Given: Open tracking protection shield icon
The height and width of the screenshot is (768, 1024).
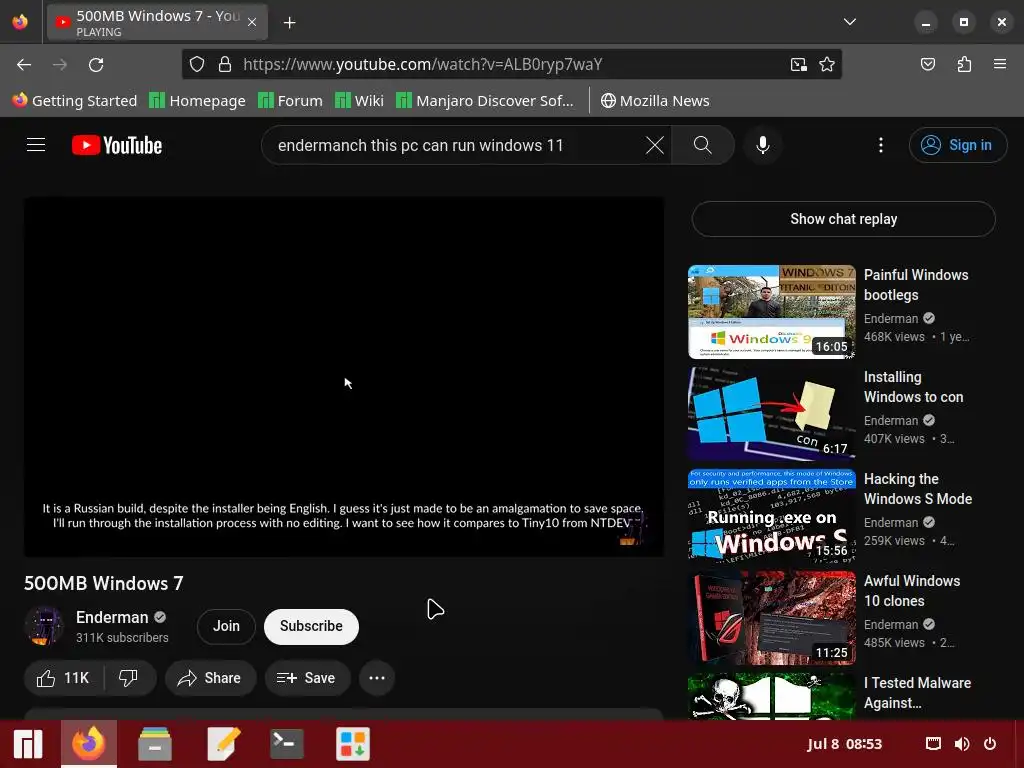Looking at the screenshot, I should (197, 64).
